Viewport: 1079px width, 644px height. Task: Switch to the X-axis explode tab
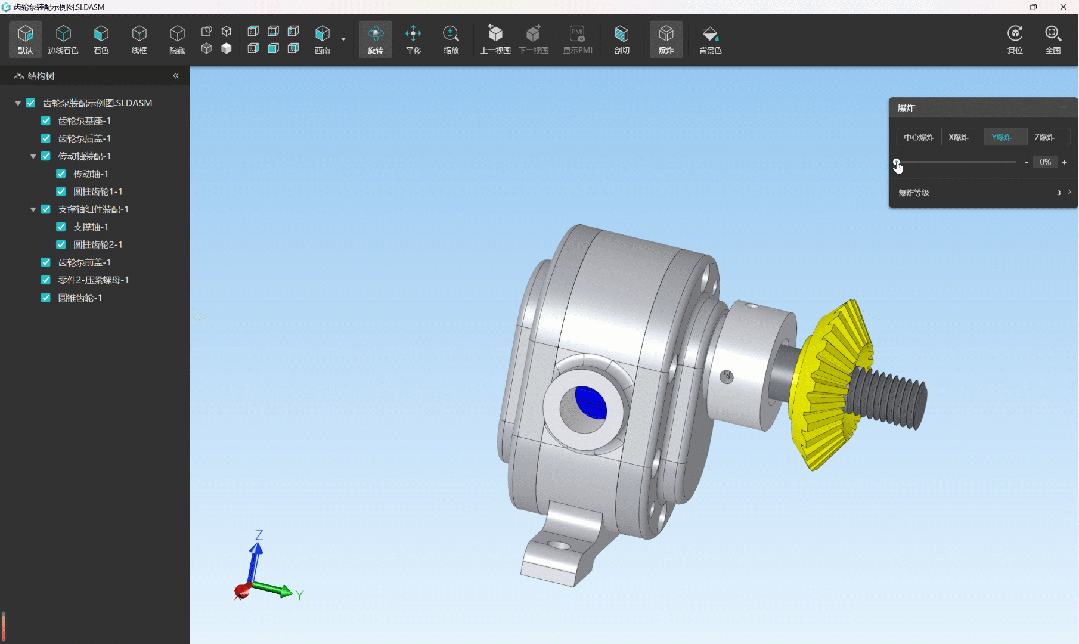click(x=961, y=137)
